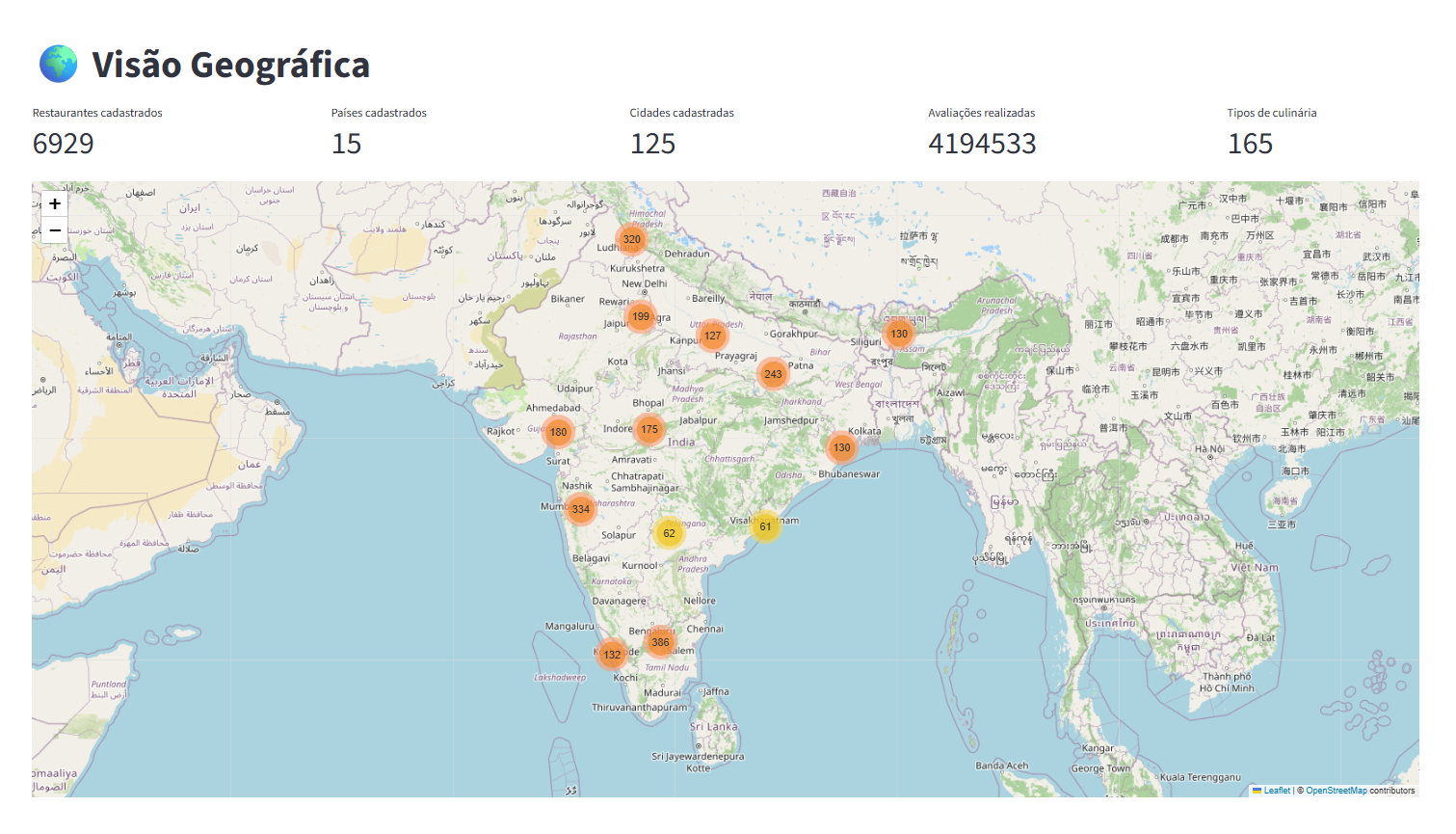Click the Países cadastrados label
Screen dimensions: 1456x834
coord(379,113)
